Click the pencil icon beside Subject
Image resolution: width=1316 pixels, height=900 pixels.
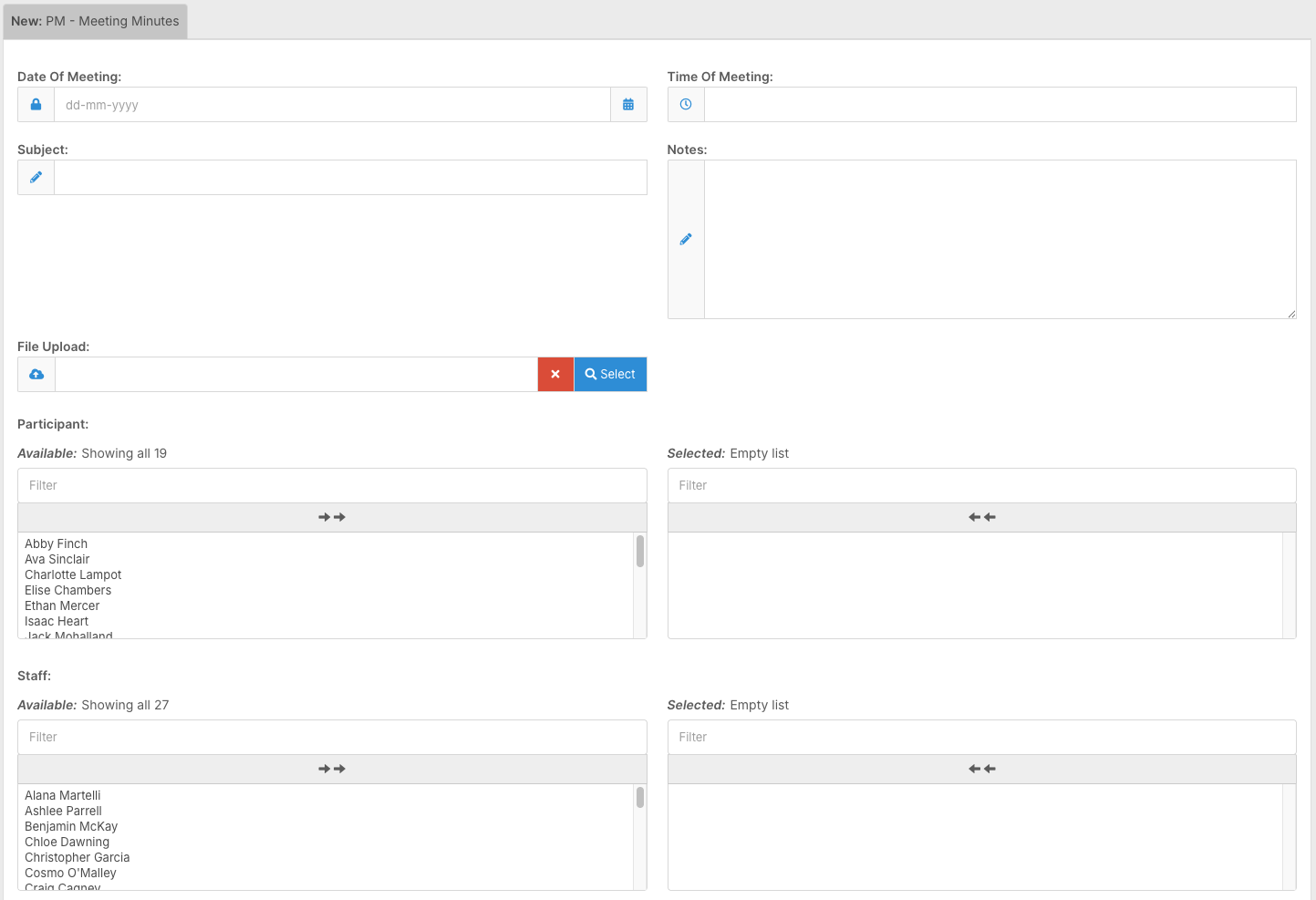pyautogui.click(x=36, y=178)
